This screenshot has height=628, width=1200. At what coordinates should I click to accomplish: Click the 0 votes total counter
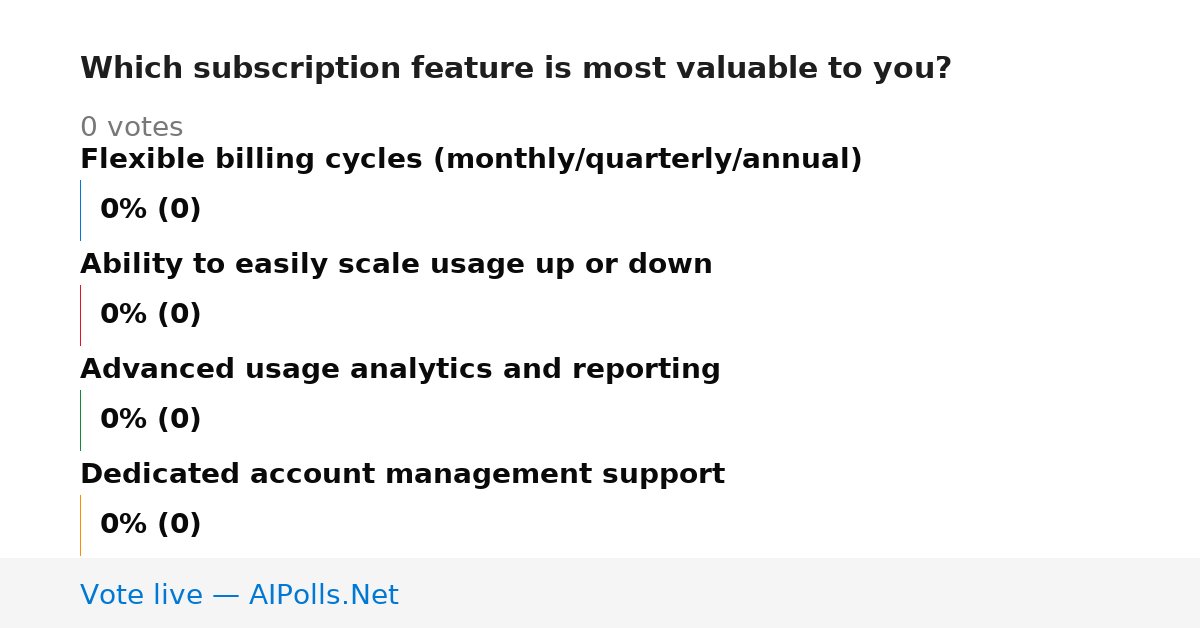click(x=131, y=128)
